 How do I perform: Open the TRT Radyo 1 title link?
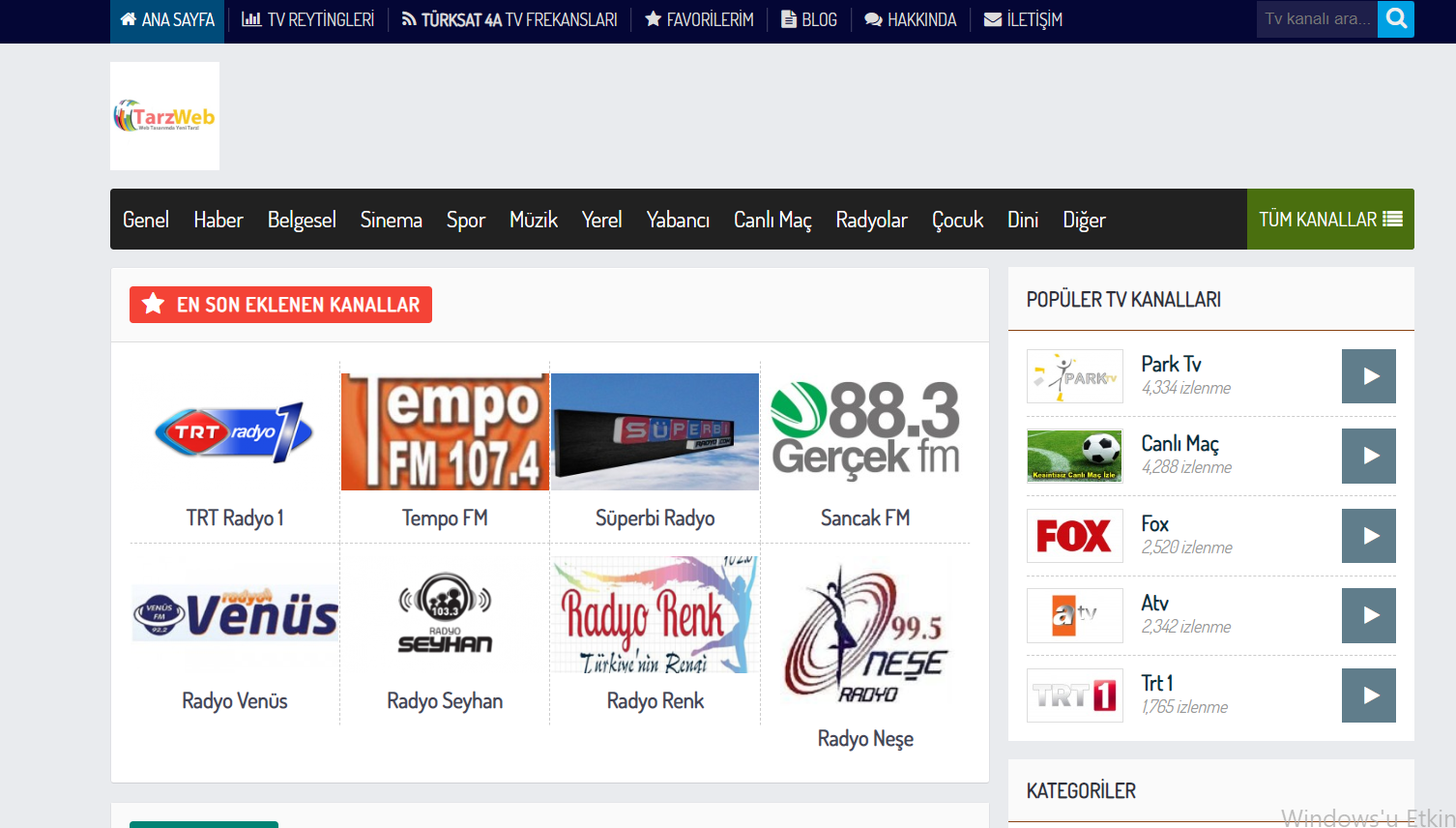tap(235, 518)
